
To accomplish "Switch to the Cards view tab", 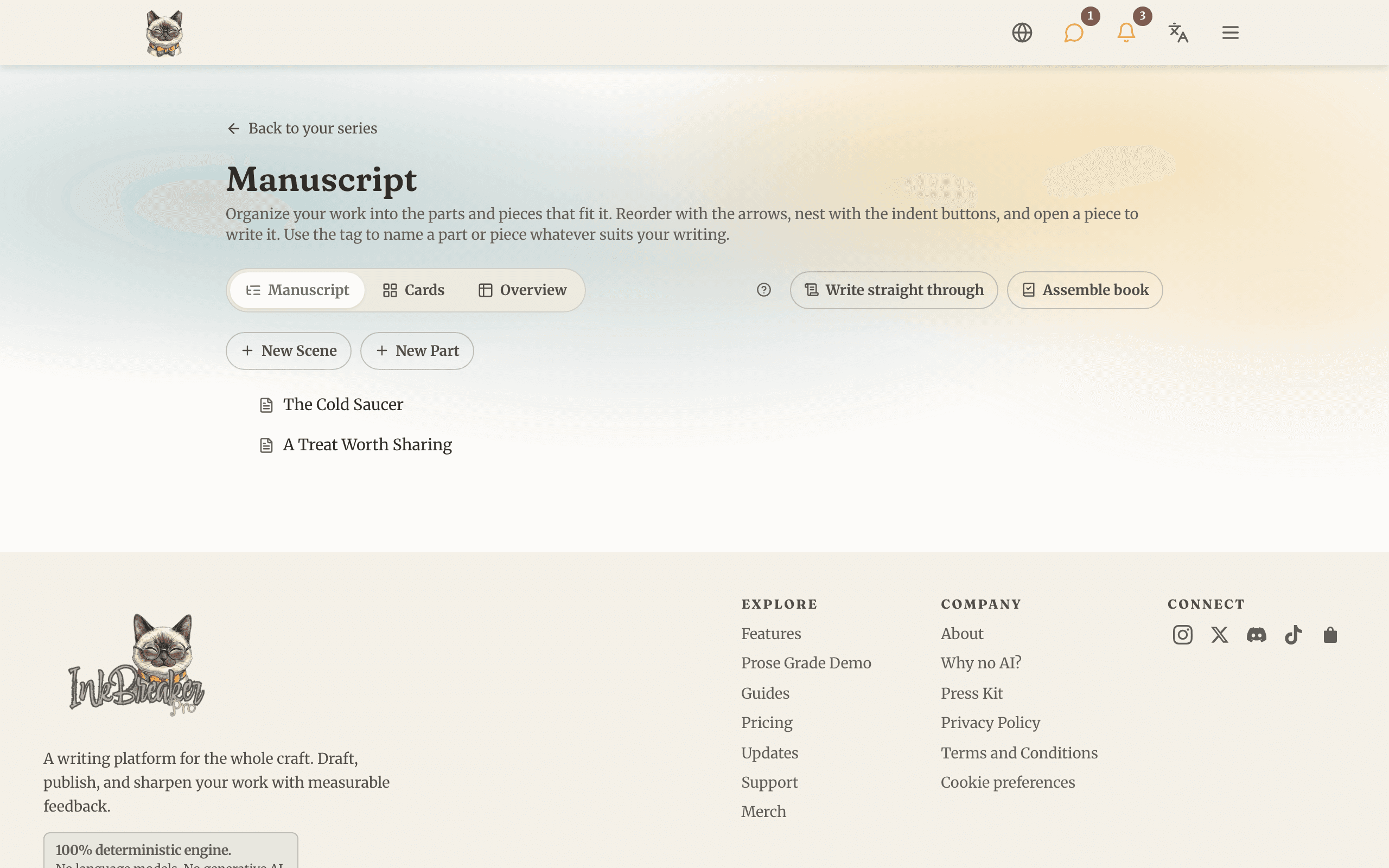I will pyautogui.click(x=414, y=290).
